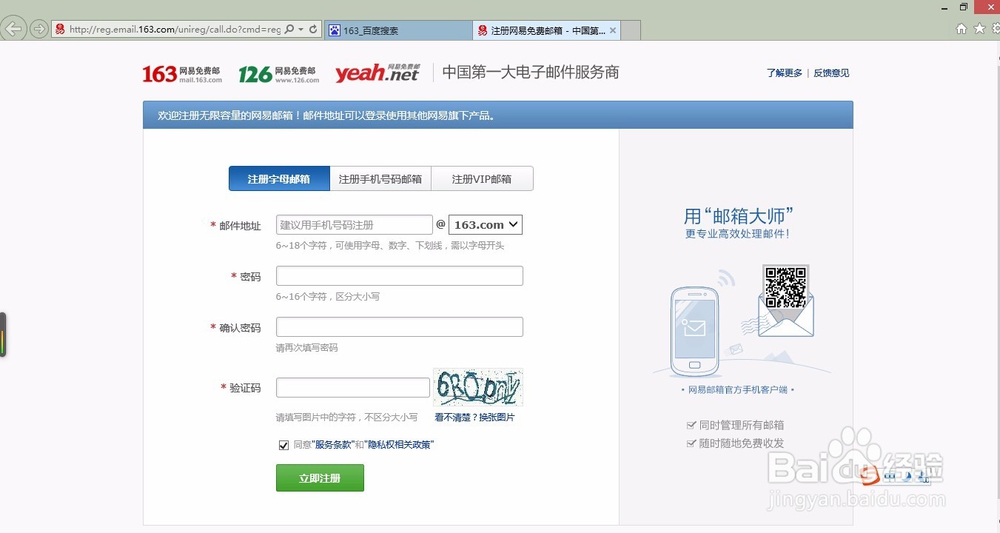Click the phone mail client illustration
Image resolution: width=1000 pixels, height=533 pixels.
695,332
